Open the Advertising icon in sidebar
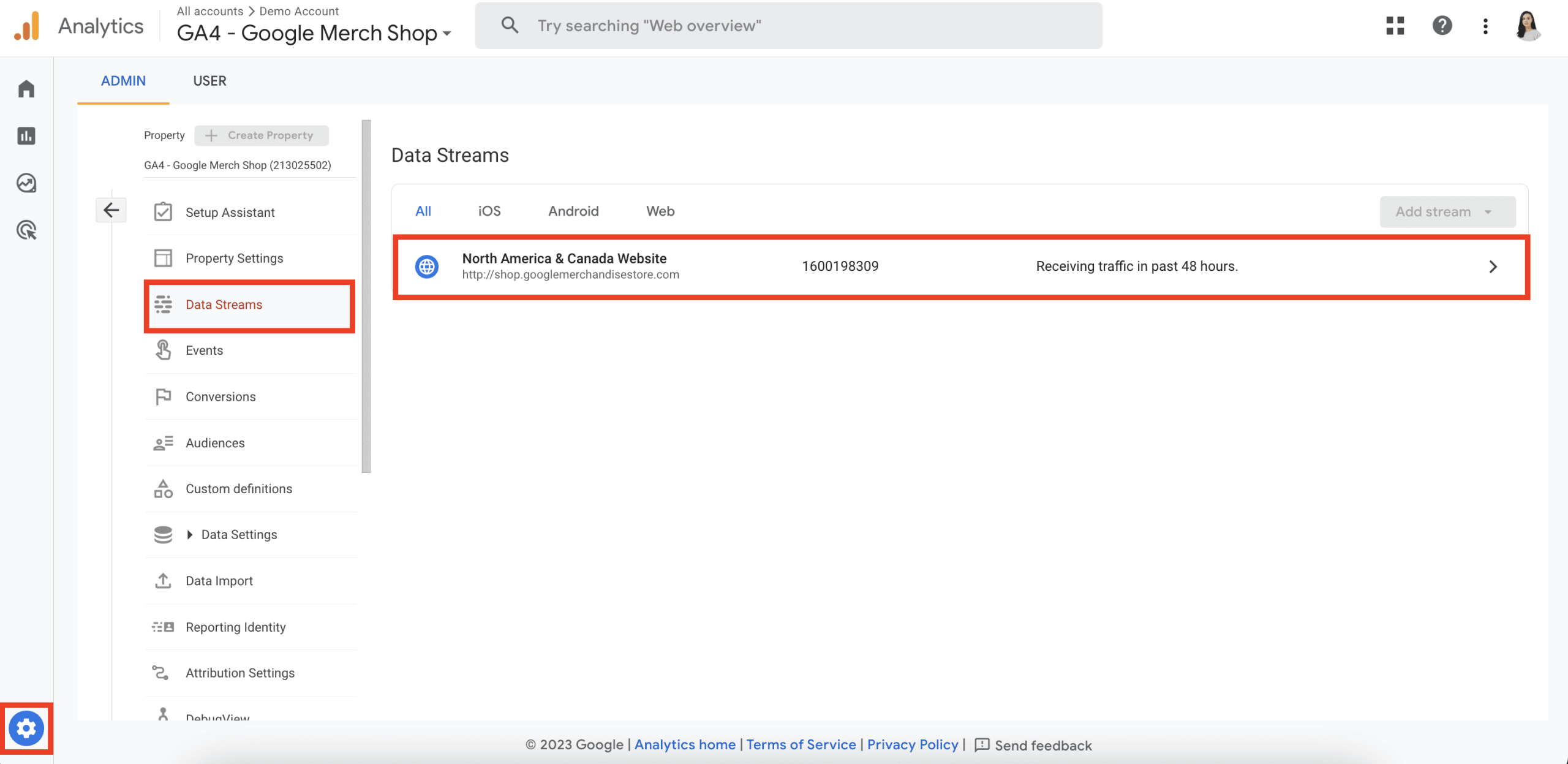This screenshot has height=764, width=1568. [x=26, y=230]
